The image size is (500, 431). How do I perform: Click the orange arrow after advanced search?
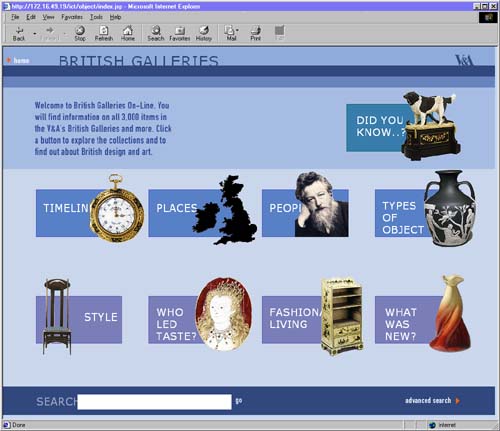(x=458, y=401)
